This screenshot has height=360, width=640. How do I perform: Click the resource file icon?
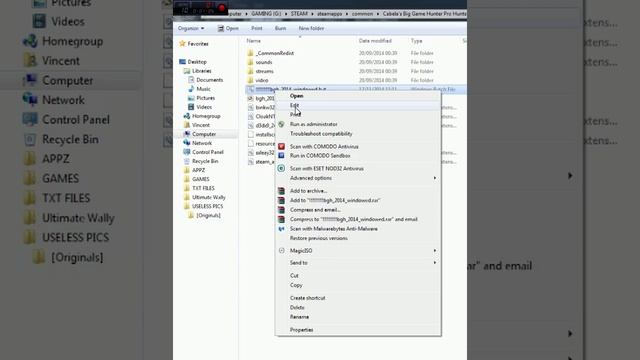[x=251, y=144]
